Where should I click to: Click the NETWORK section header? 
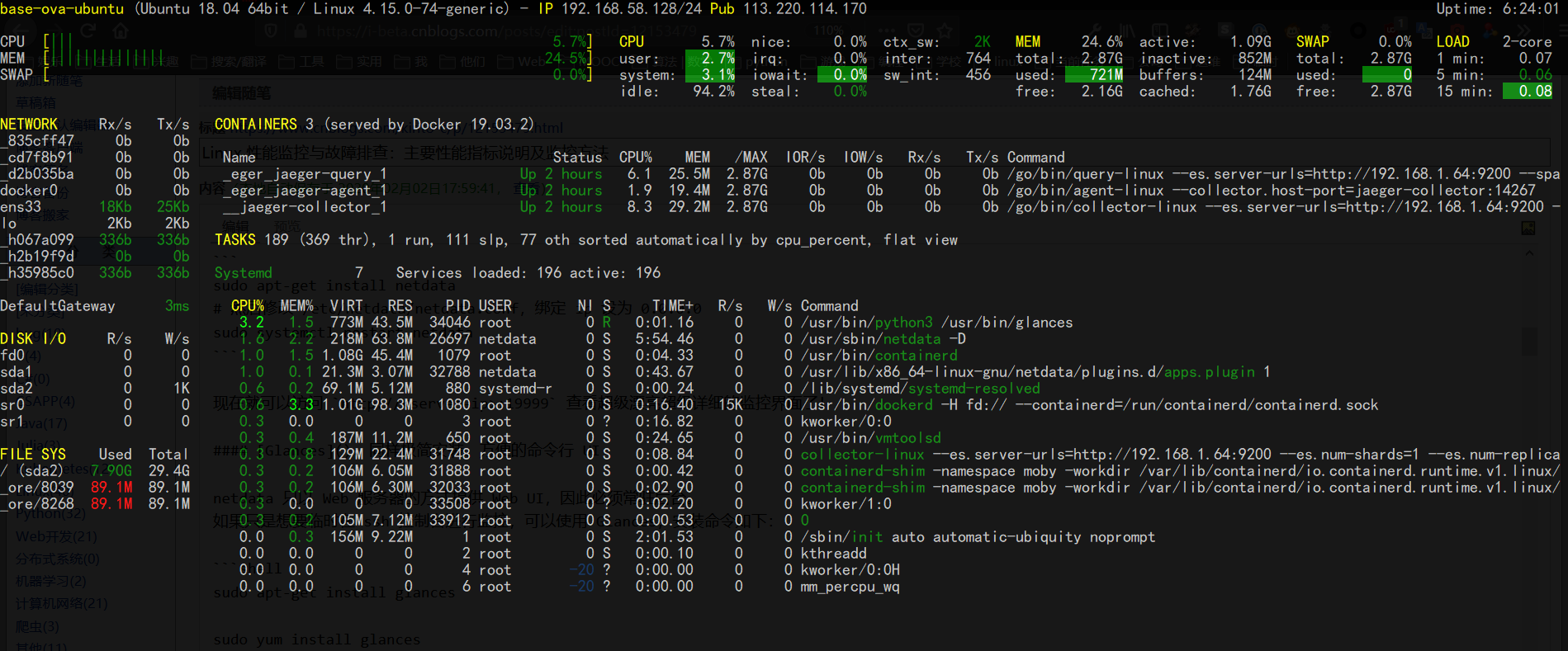click(x=29, y=125)
